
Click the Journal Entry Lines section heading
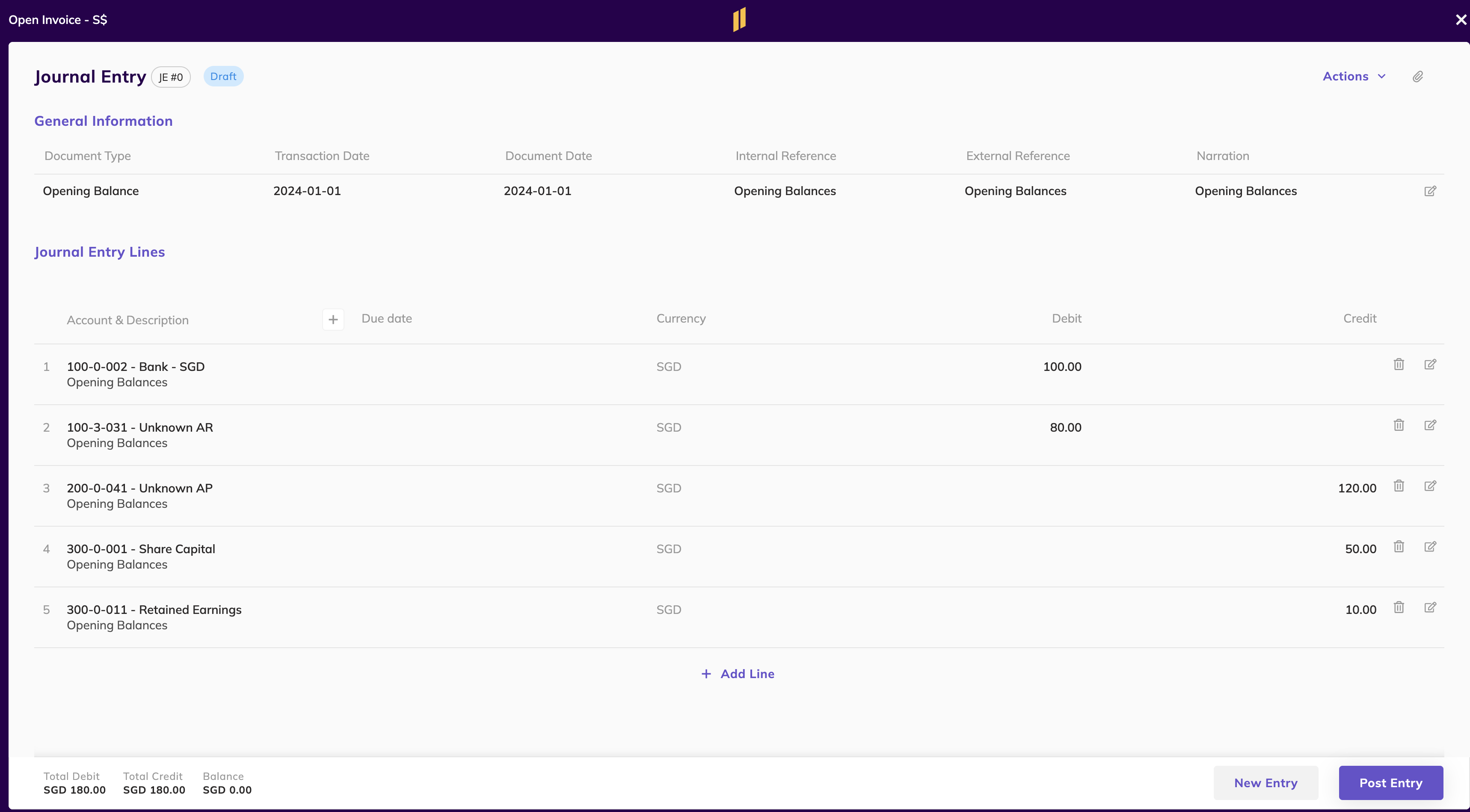(99, 252)
